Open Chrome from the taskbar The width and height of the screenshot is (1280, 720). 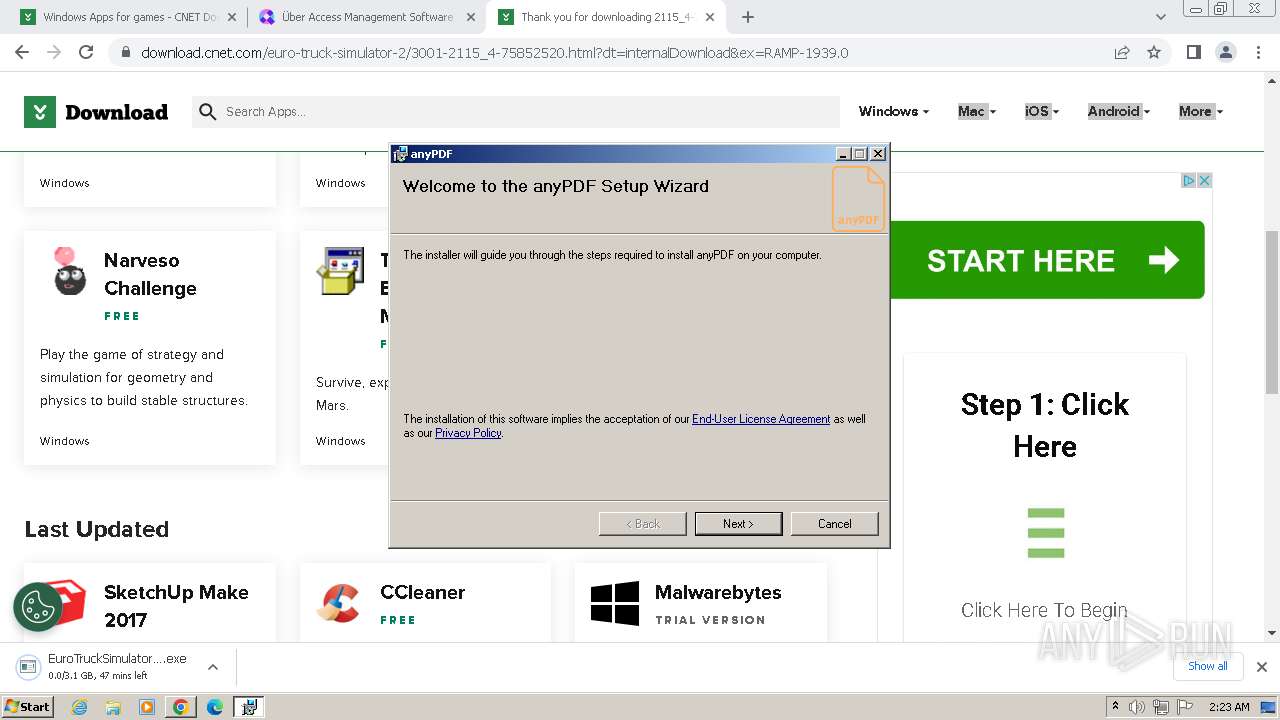(x=181, y=707)
